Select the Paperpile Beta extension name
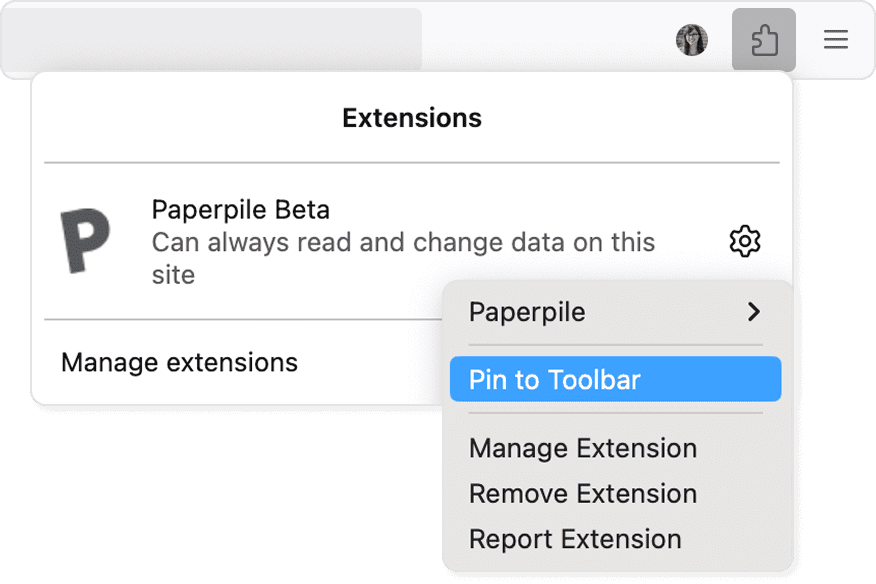 [241, 210]
